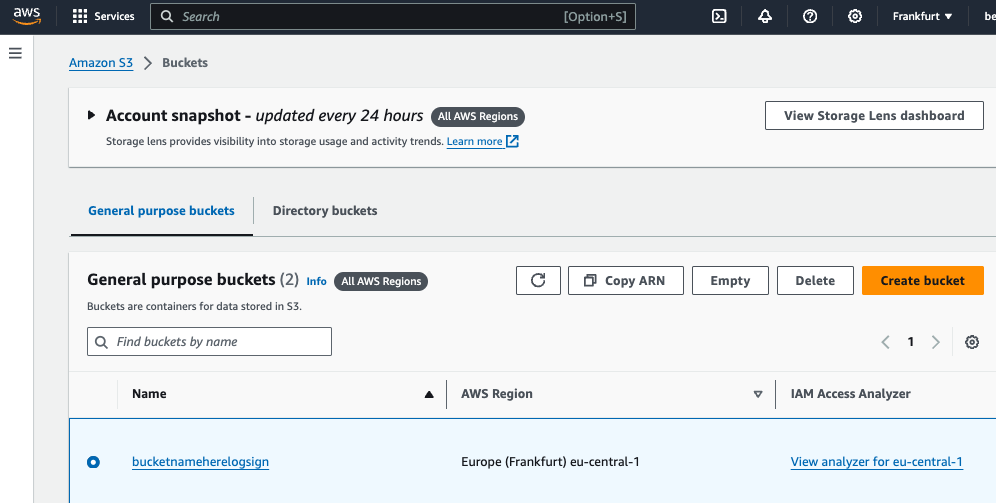Click the Find buckets by name field
The image size is (996, 503).
210,342
